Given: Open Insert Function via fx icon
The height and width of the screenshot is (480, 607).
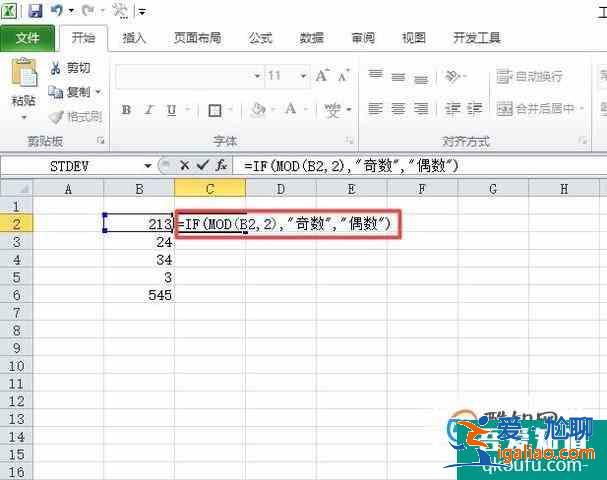Looking at the screenshot, I should tap(222, 165).
